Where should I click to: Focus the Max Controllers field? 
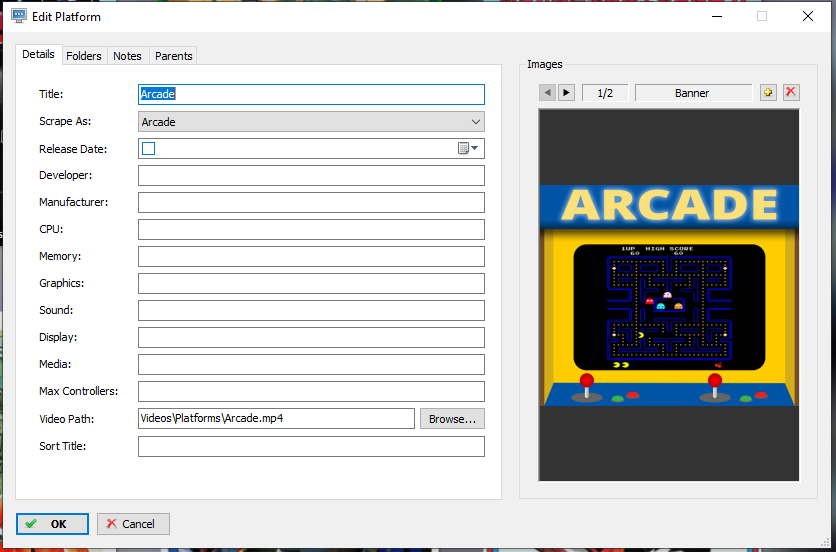coord(311,391)
